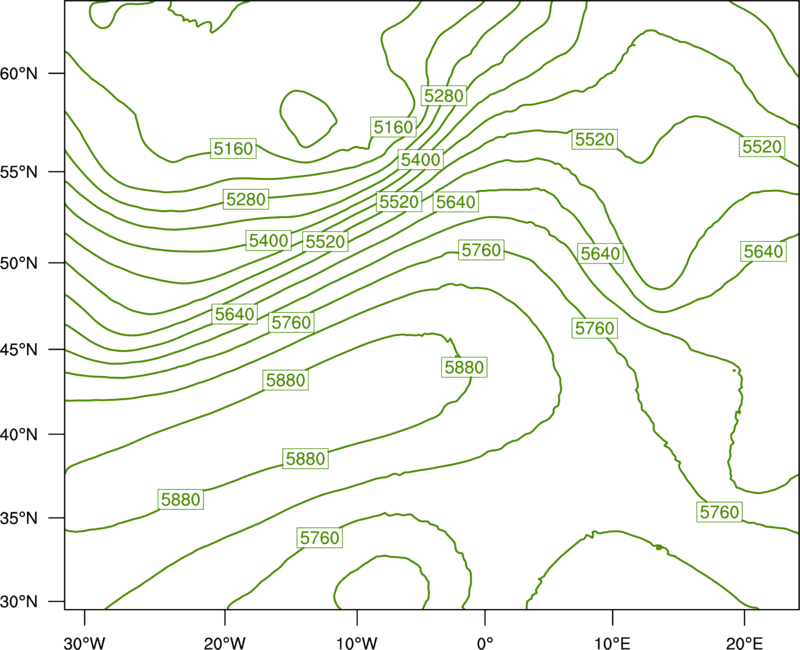Click the 20°W longitude axis label
Viewport: 800px width, 650px height.
225,643
